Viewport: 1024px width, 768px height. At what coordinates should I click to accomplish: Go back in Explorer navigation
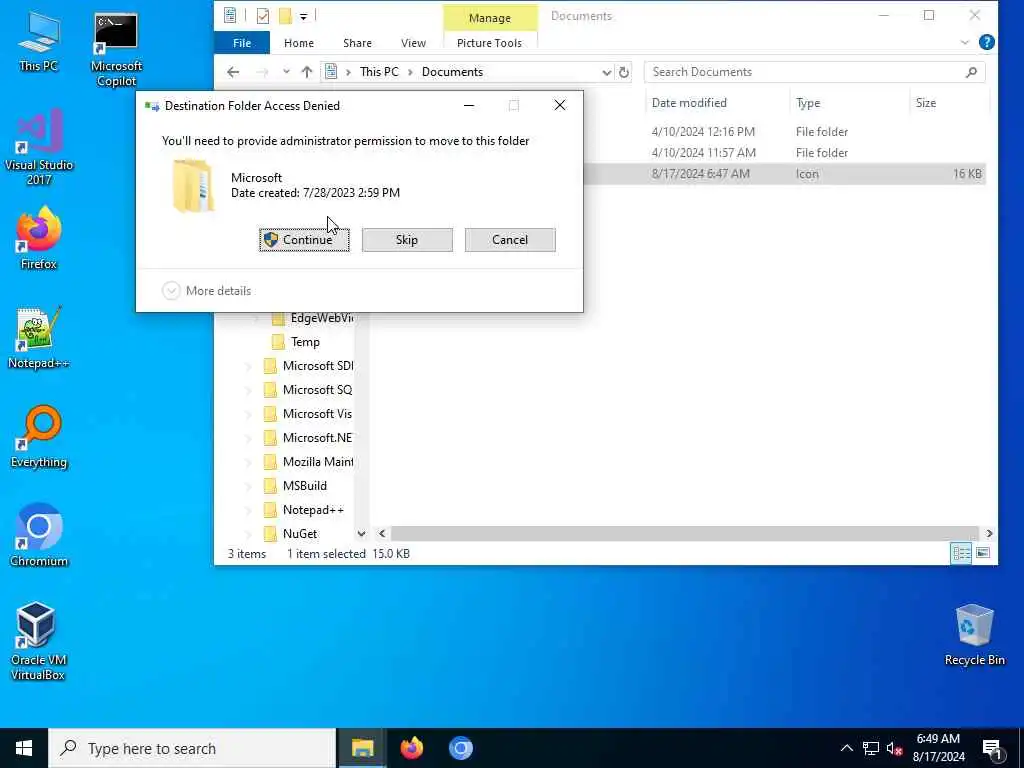tap(233, 72)
